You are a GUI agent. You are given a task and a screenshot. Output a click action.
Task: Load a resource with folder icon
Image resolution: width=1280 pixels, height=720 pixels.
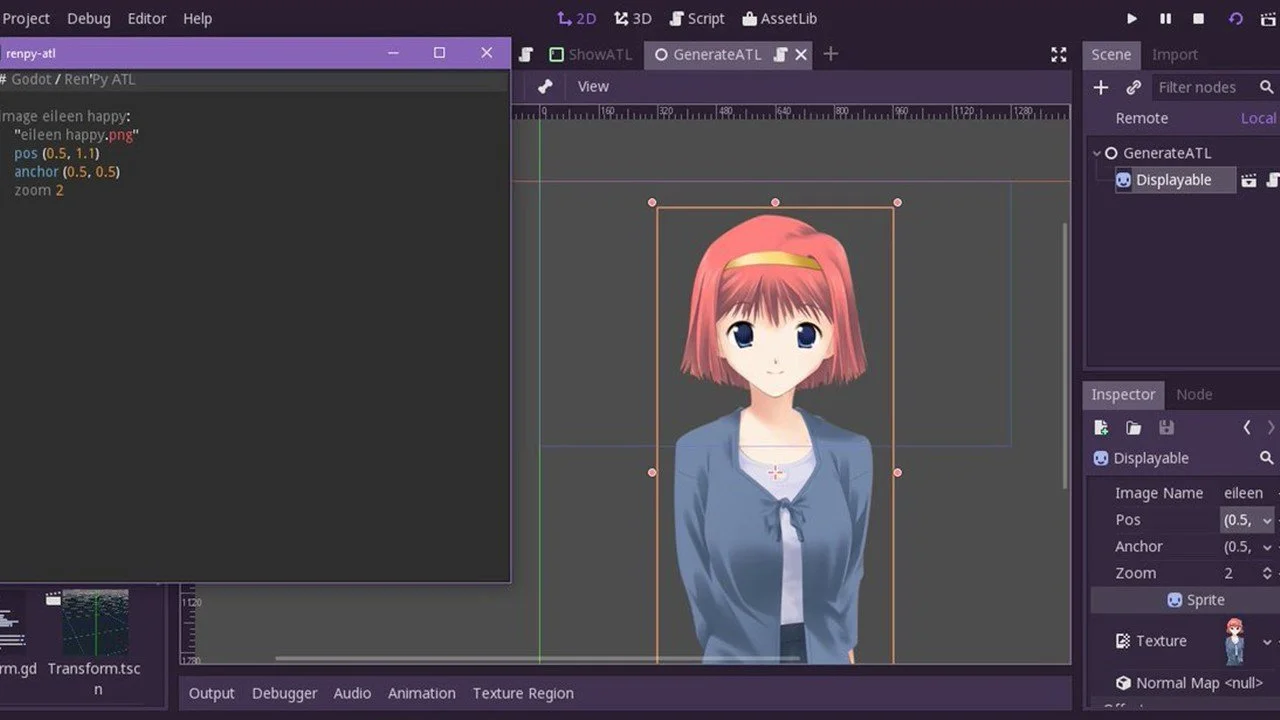[x=1133, y=428]
